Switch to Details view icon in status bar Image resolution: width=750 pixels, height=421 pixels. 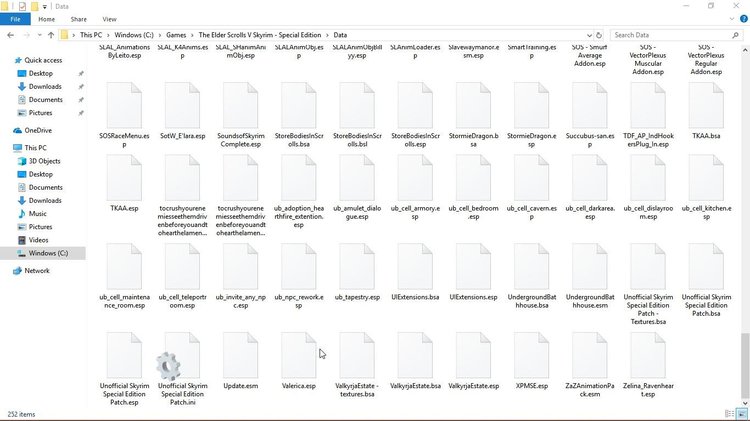point(729,414)
